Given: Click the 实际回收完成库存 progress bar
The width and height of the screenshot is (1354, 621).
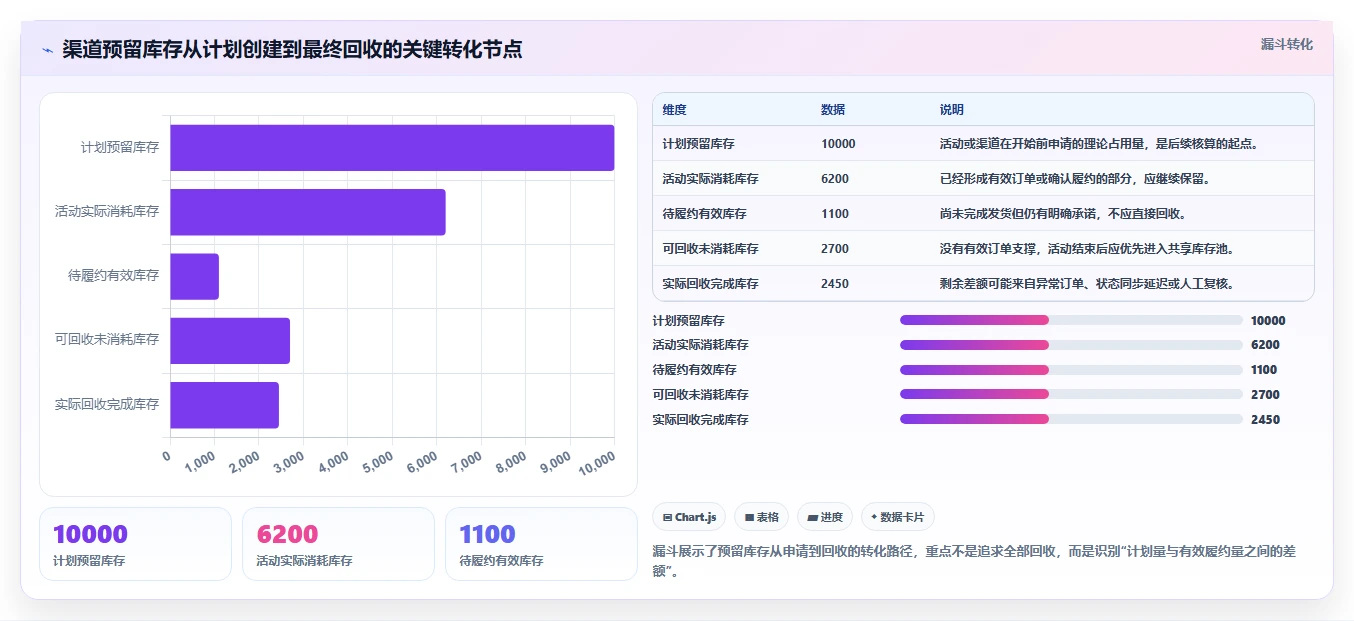Looking at the screenshot, I should (1071, 420).
